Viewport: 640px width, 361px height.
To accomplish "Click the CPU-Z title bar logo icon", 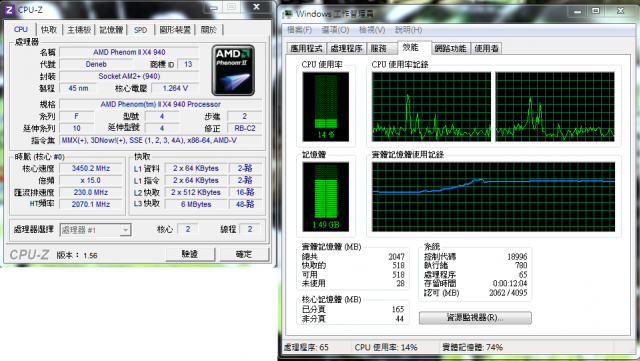I will [9, 9].
